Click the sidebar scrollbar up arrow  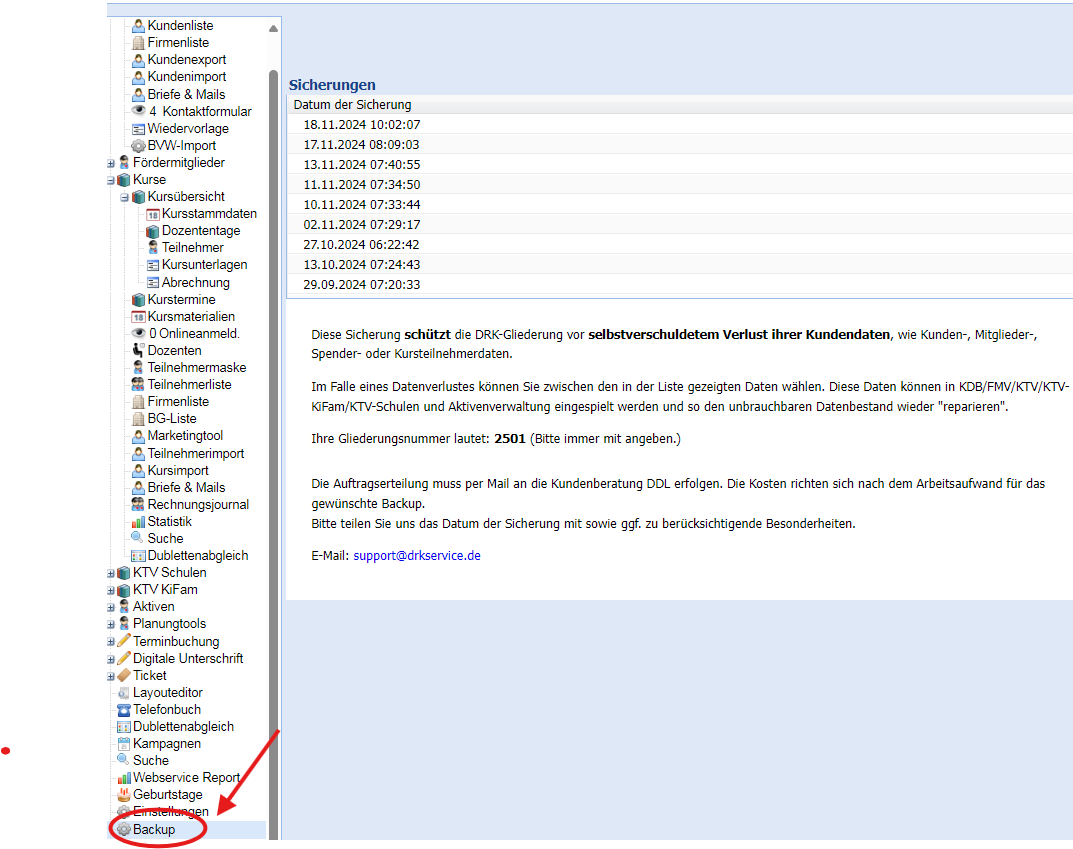(273, 27)
